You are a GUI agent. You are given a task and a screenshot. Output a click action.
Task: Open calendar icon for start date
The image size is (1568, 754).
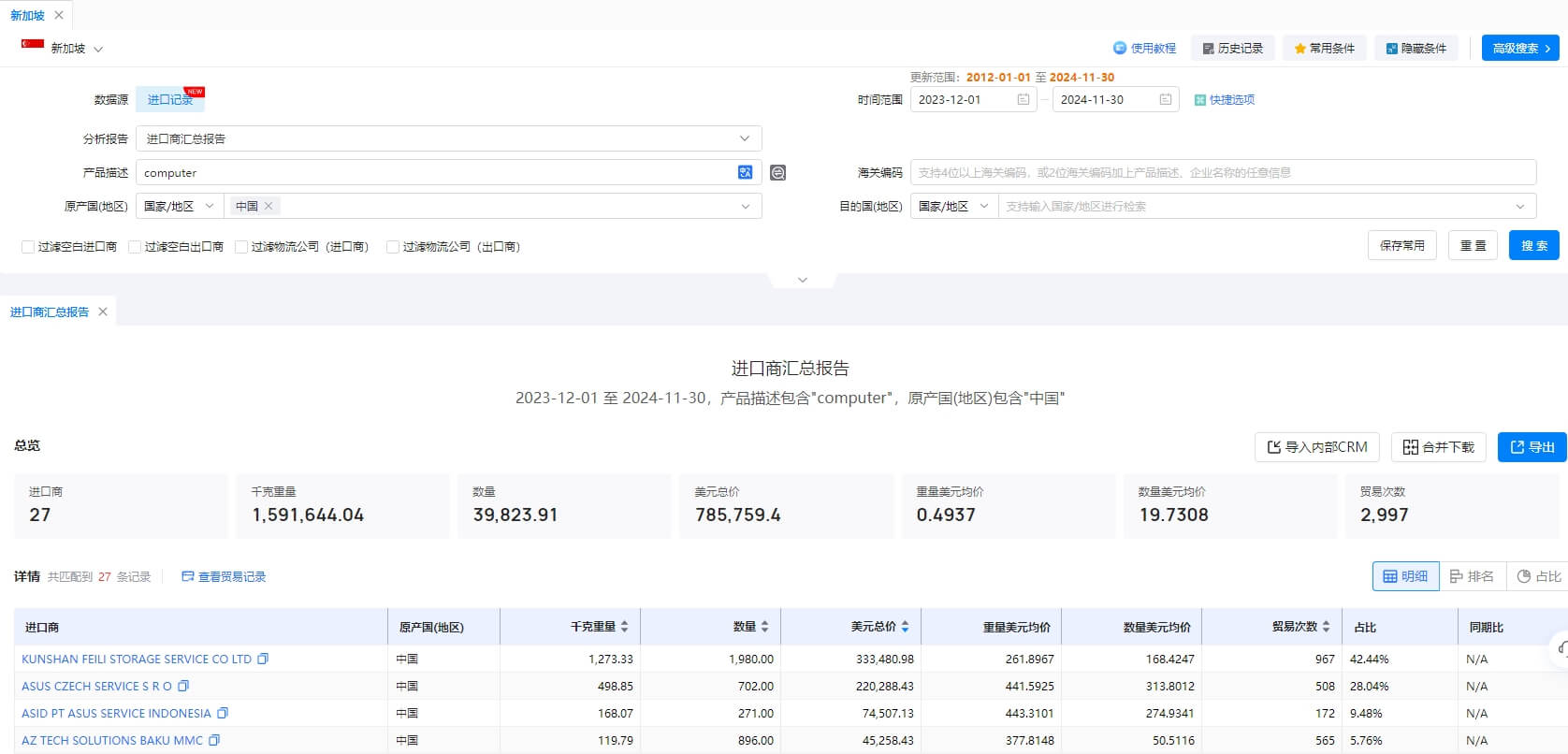click(1024, 99)
